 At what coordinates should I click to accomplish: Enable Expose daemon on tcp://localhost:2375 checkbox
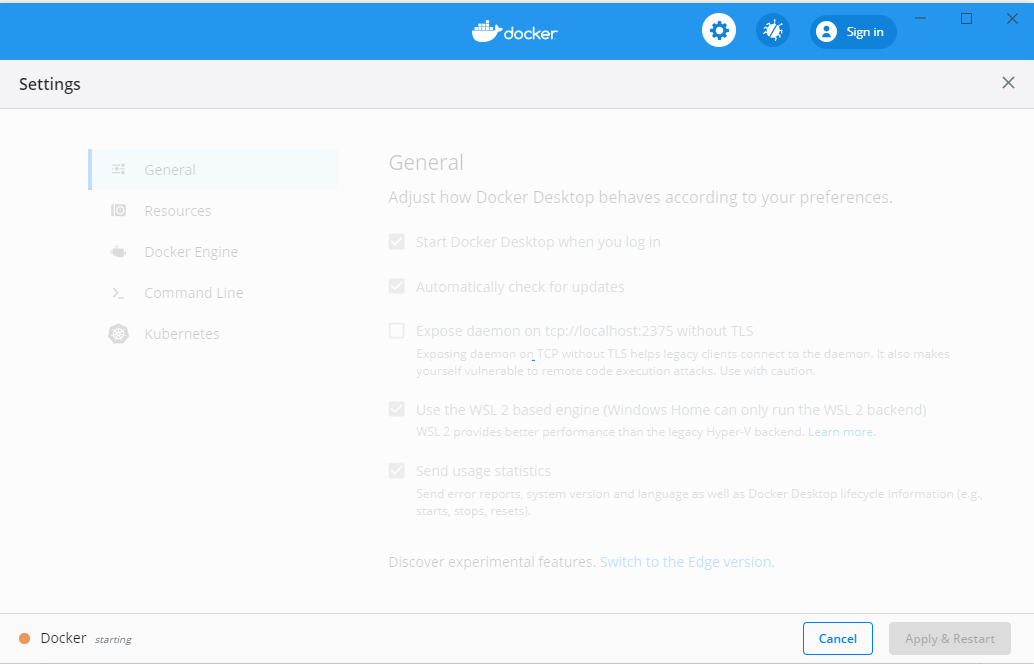point(396,330)
